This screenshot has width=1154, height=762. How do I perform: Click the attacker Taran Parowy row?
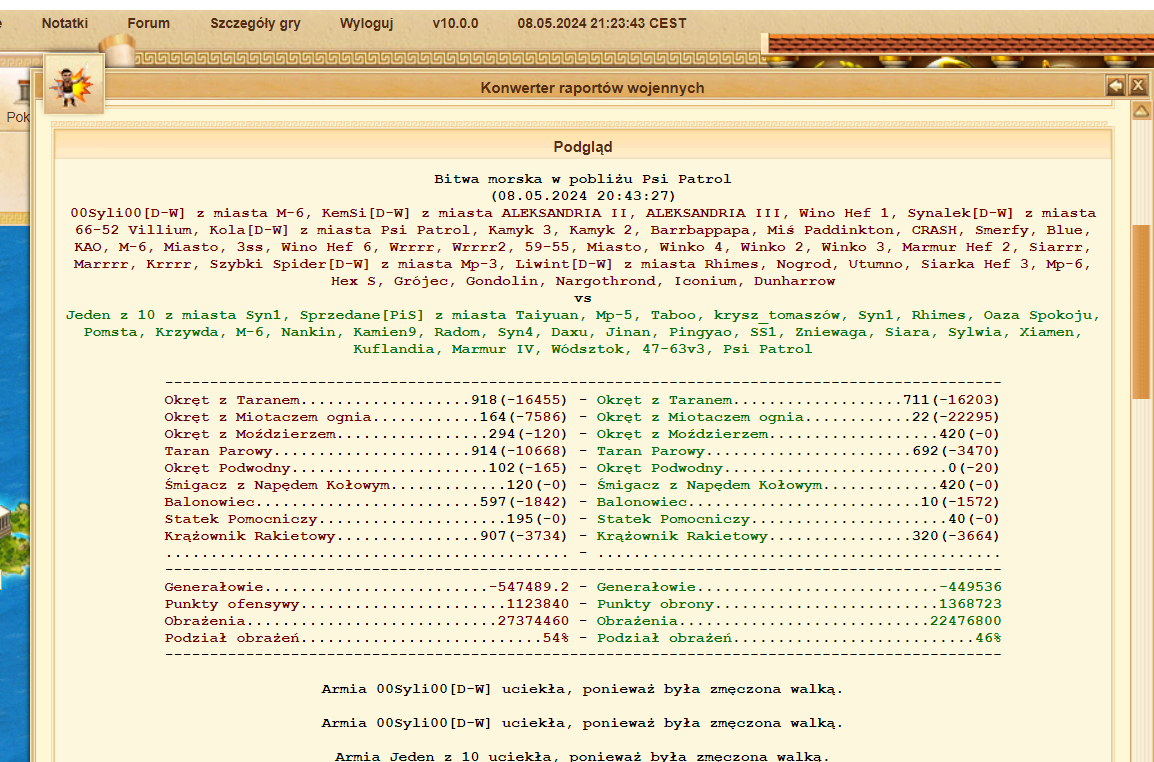click(366, 451)
